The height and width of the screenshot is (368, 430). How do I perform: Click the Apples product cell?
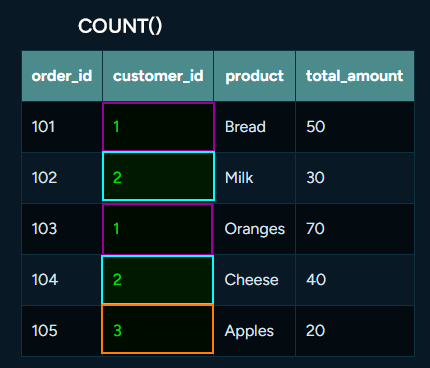(255, 331)
